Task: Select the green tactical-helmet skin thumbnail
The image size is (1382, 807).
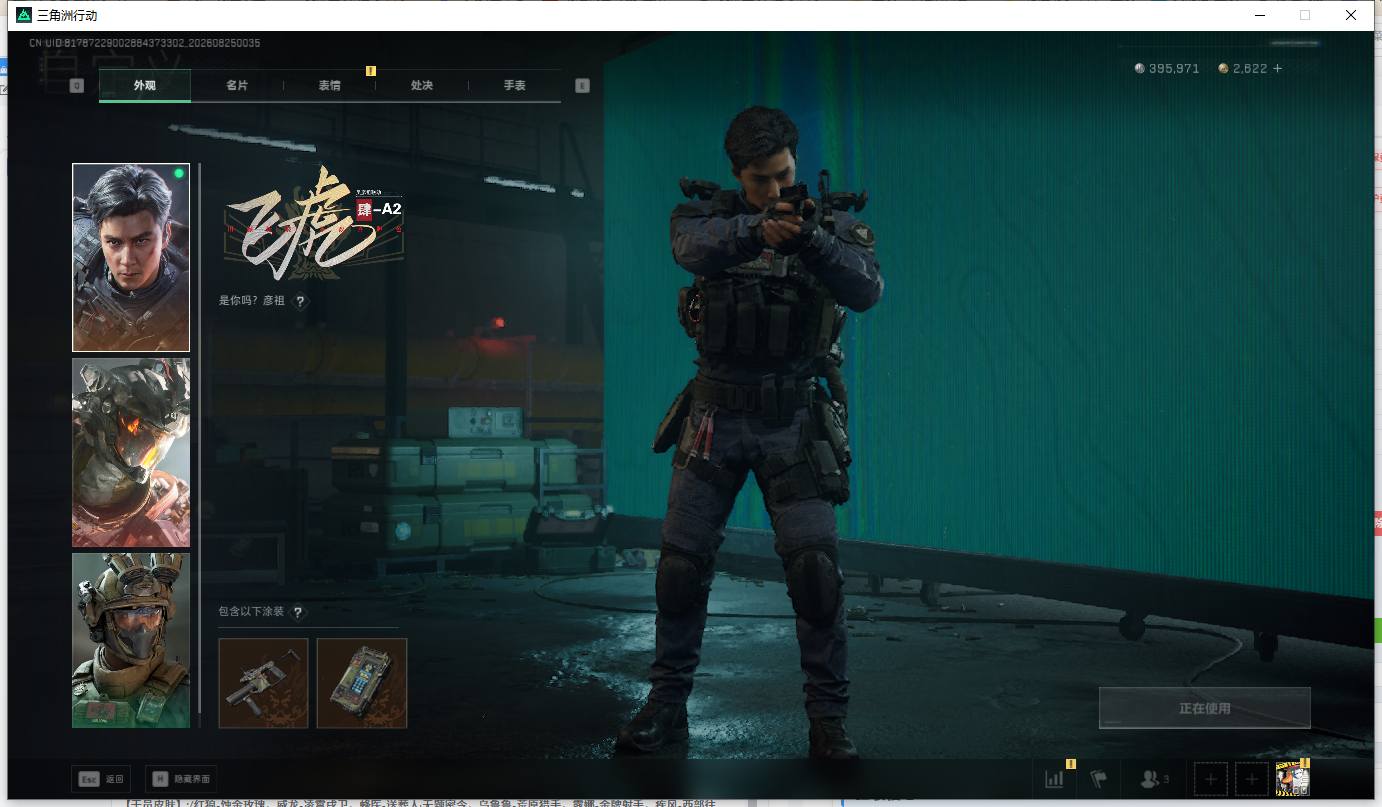Action: [x=131, y=640]
